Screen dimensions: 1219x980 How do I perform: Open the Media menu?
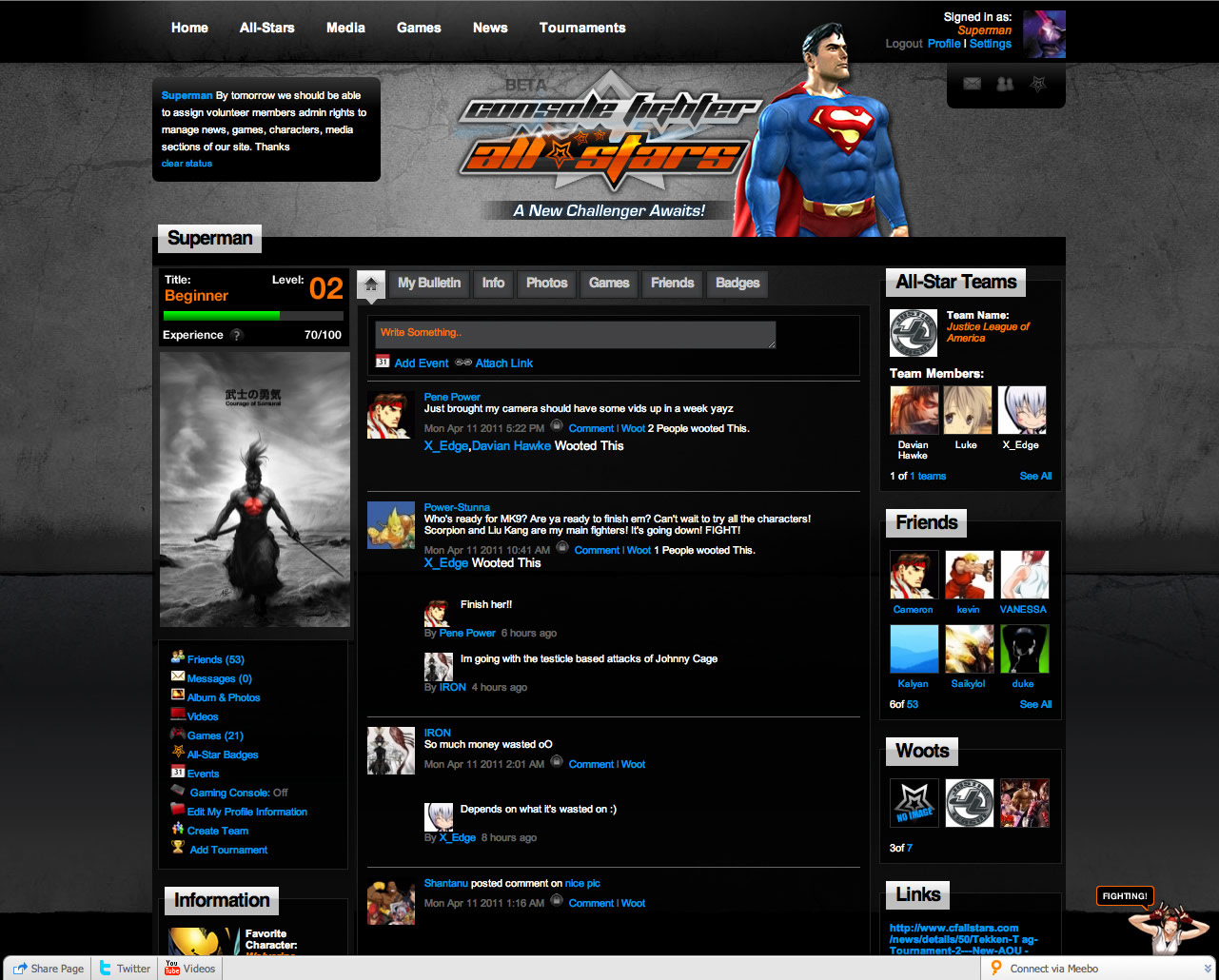pos(345,28)
